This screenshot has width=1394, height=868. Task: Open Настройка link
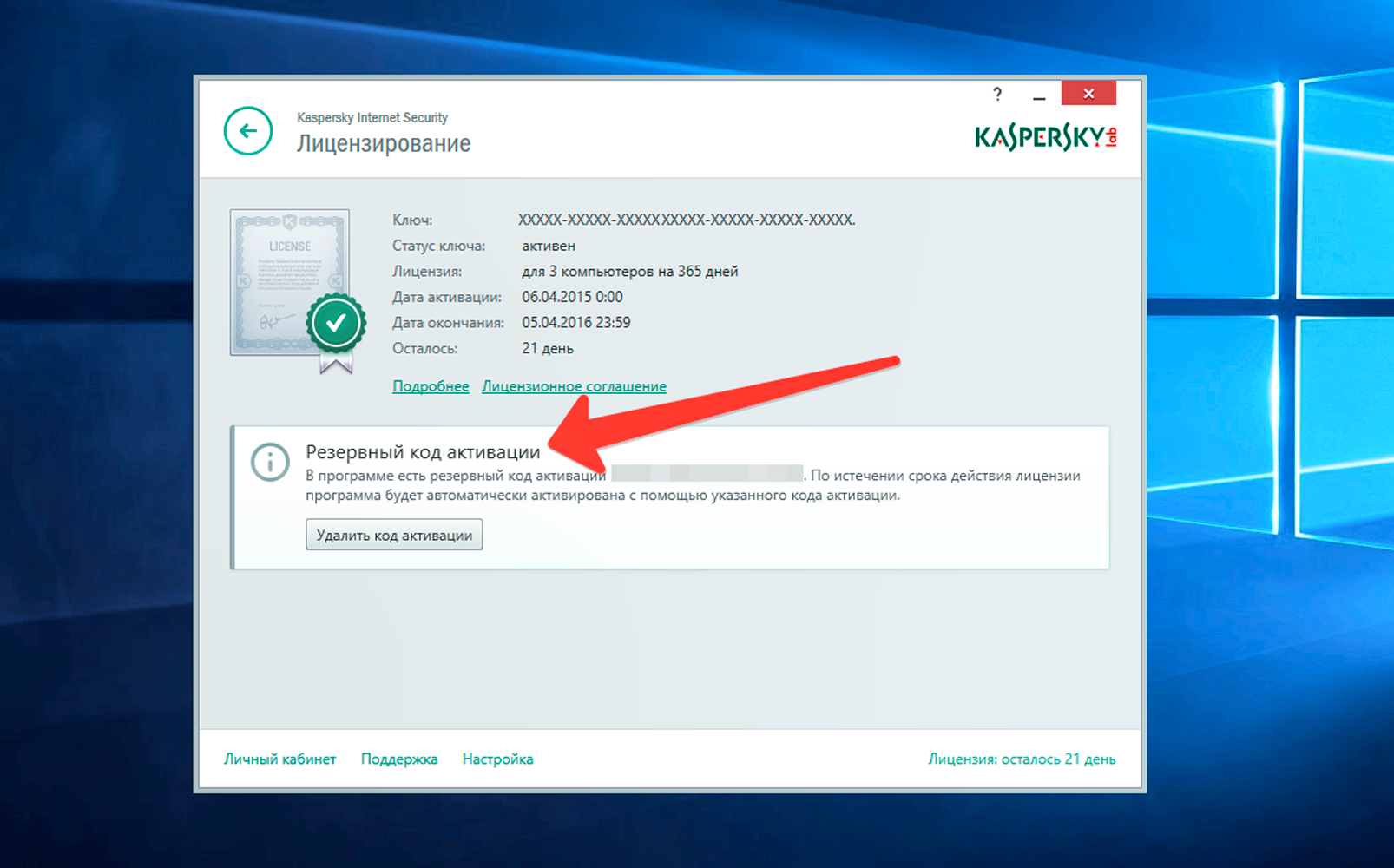pos(497,759)
